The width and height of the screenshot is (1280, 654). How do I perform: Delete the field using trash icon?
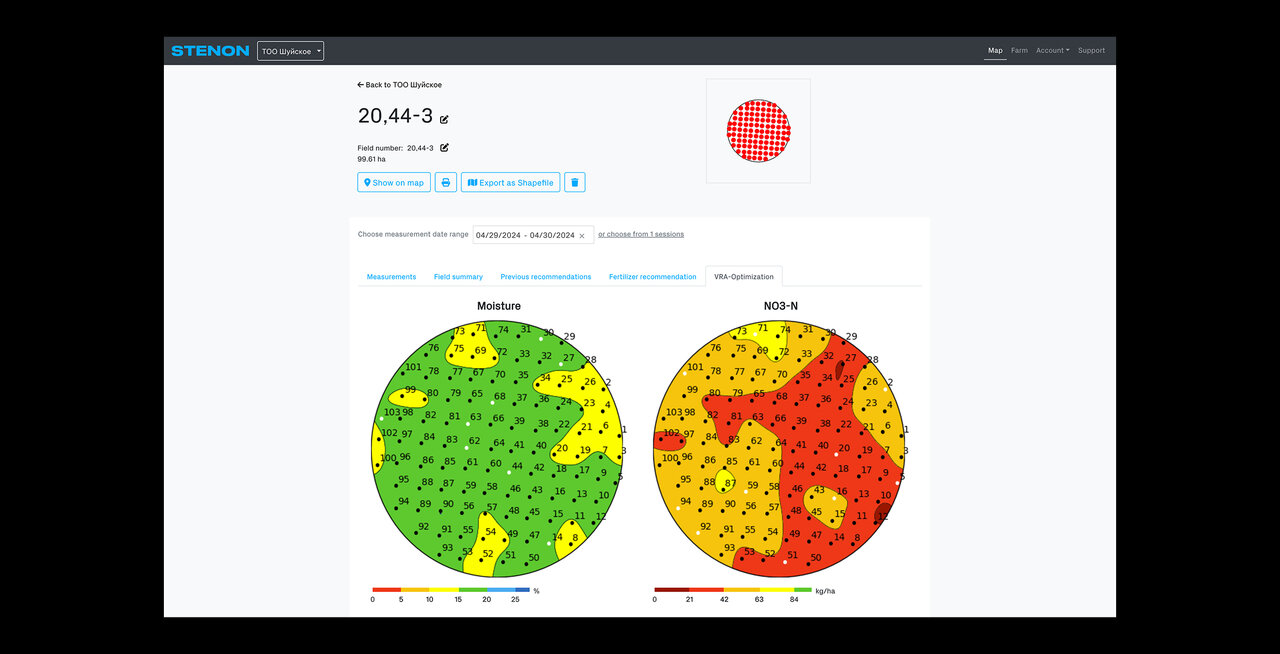pyautogui.click(x=574, y=182)
